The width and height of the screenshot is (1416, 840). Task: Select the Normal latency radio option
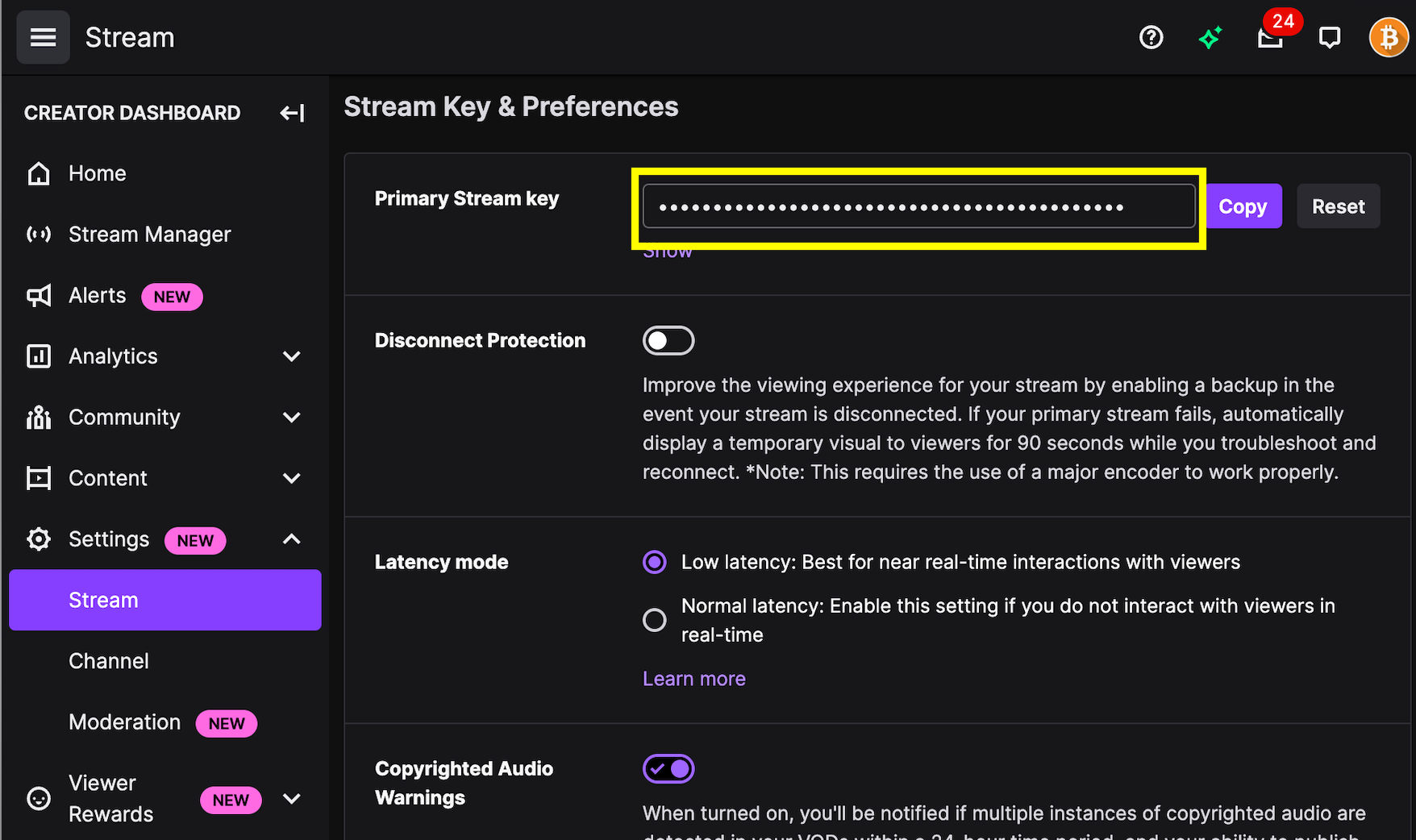click(654, 620)
